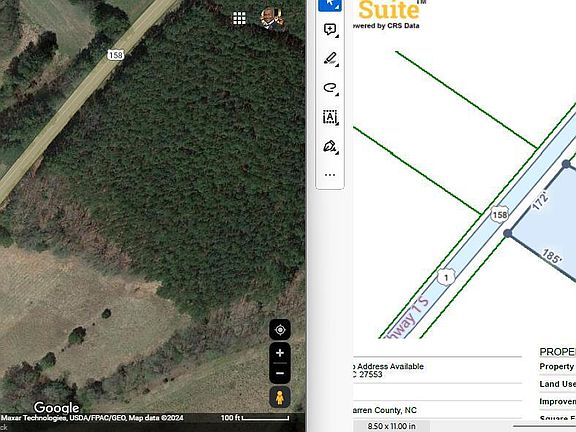
Task: Click the powered by CRS Data text
Action: [386, 26]
